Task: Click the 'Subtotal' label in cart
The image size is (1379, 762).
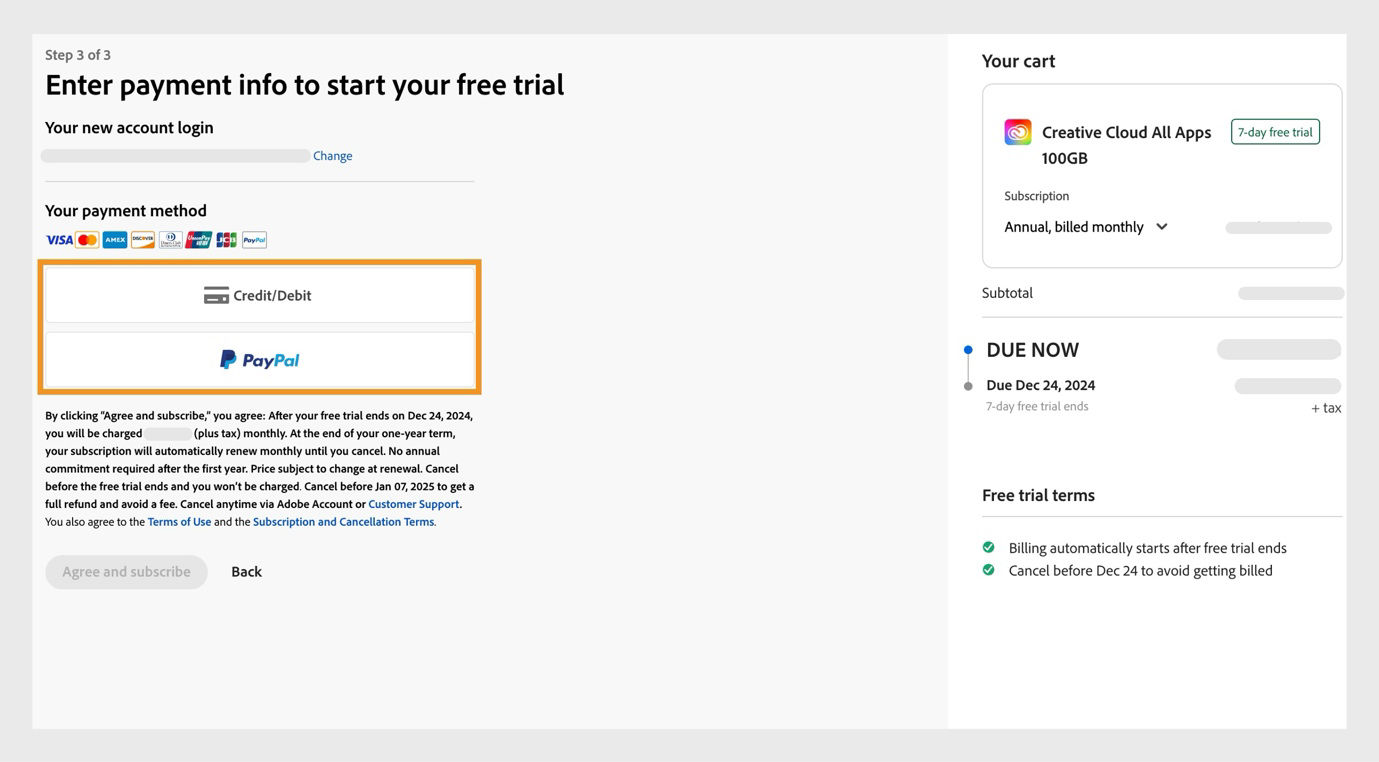Action: click(1007, 293)
